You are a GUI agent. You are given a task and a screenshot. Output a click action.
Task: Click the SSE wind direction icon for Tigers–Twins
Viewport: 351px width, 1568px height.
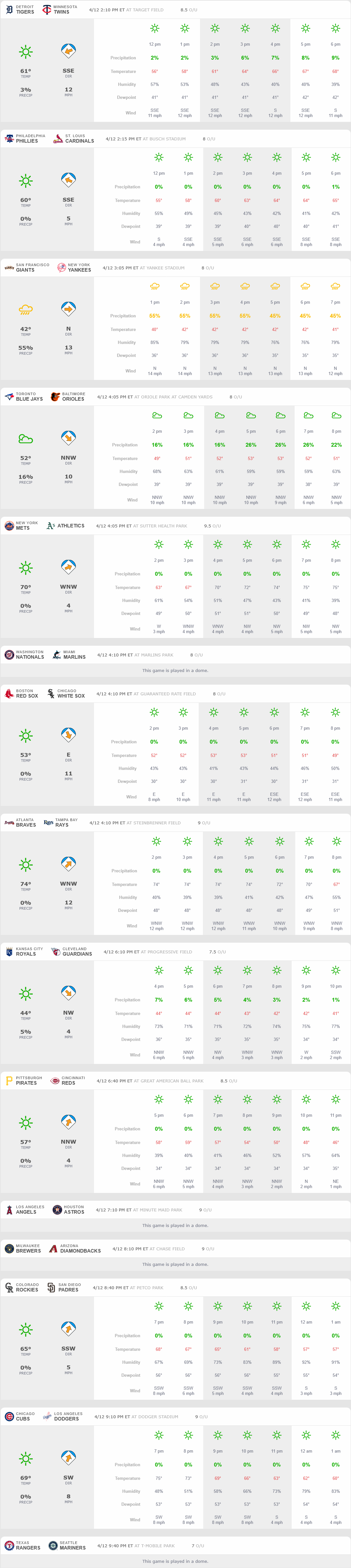coord(68,51)
